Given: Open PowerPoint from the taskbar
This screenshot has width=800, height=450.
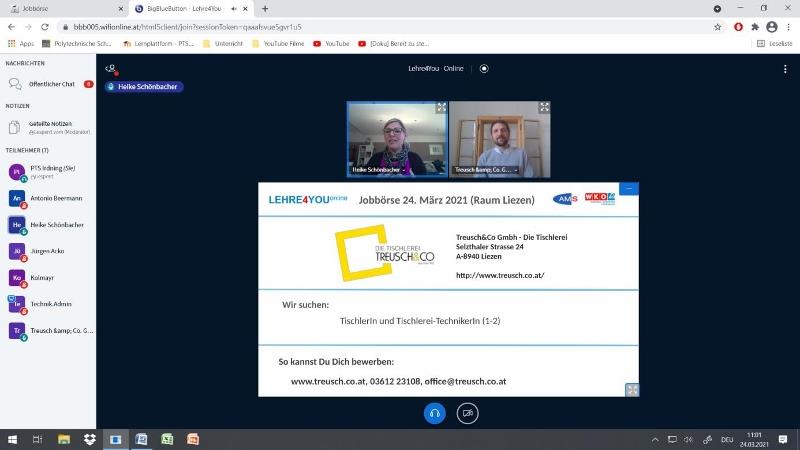Looking at the screenshot, I should click(x=193, y=439).
